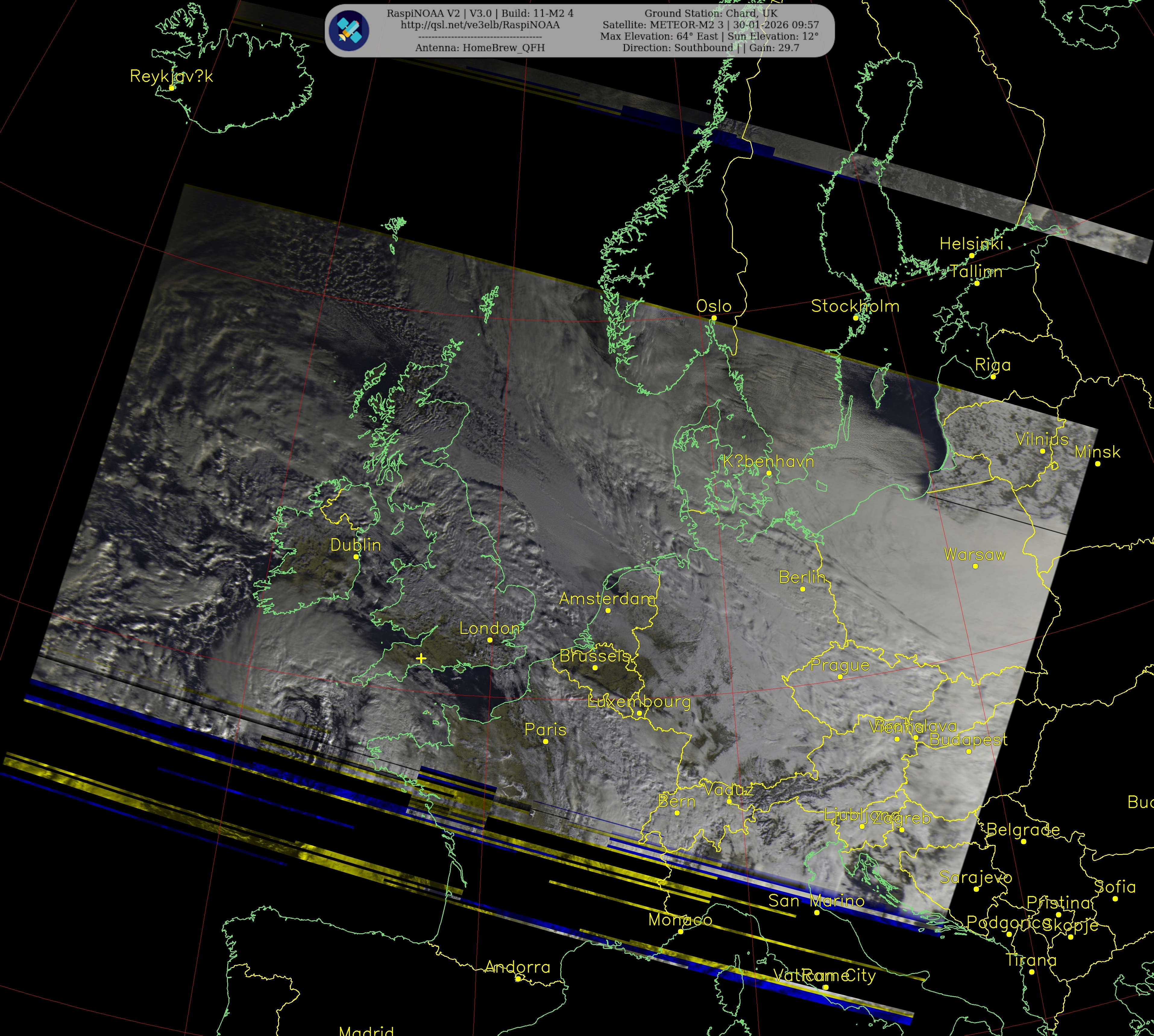1154x1036 pixels.
Task: Click the Prague city dot marker
Action: click(x=840, y=677)
